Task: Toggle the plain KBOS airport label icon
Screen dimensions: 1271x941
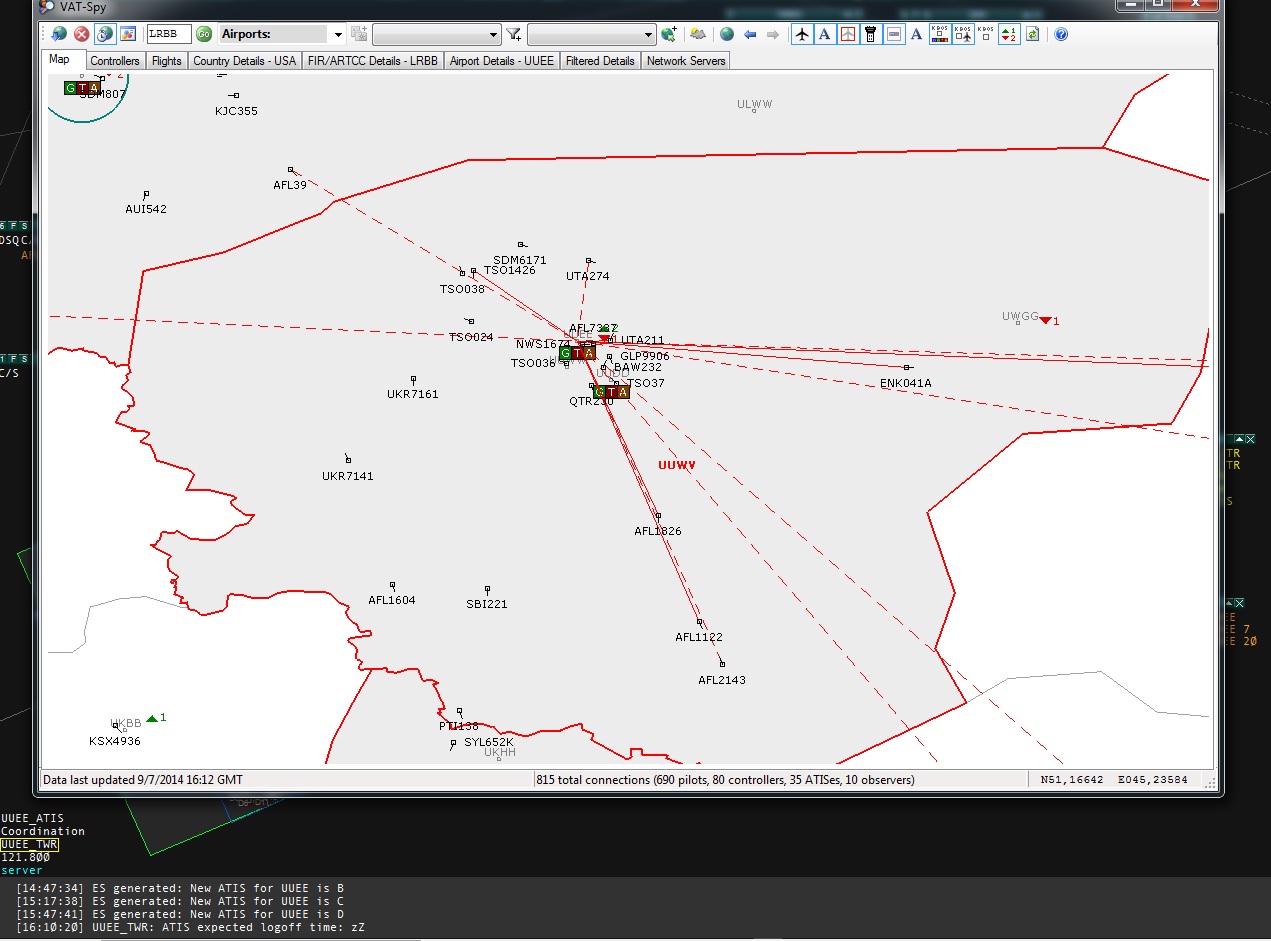Action: coord(986,34)
